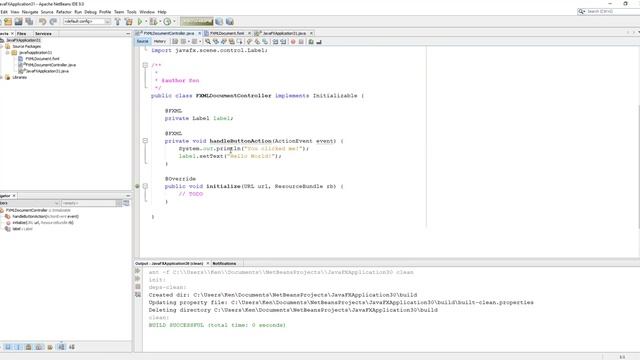Viewport: 640px width, 360px height.
Task: Click the magnifier Find Selection icon in editor toolbar
Action: (208, 41)
